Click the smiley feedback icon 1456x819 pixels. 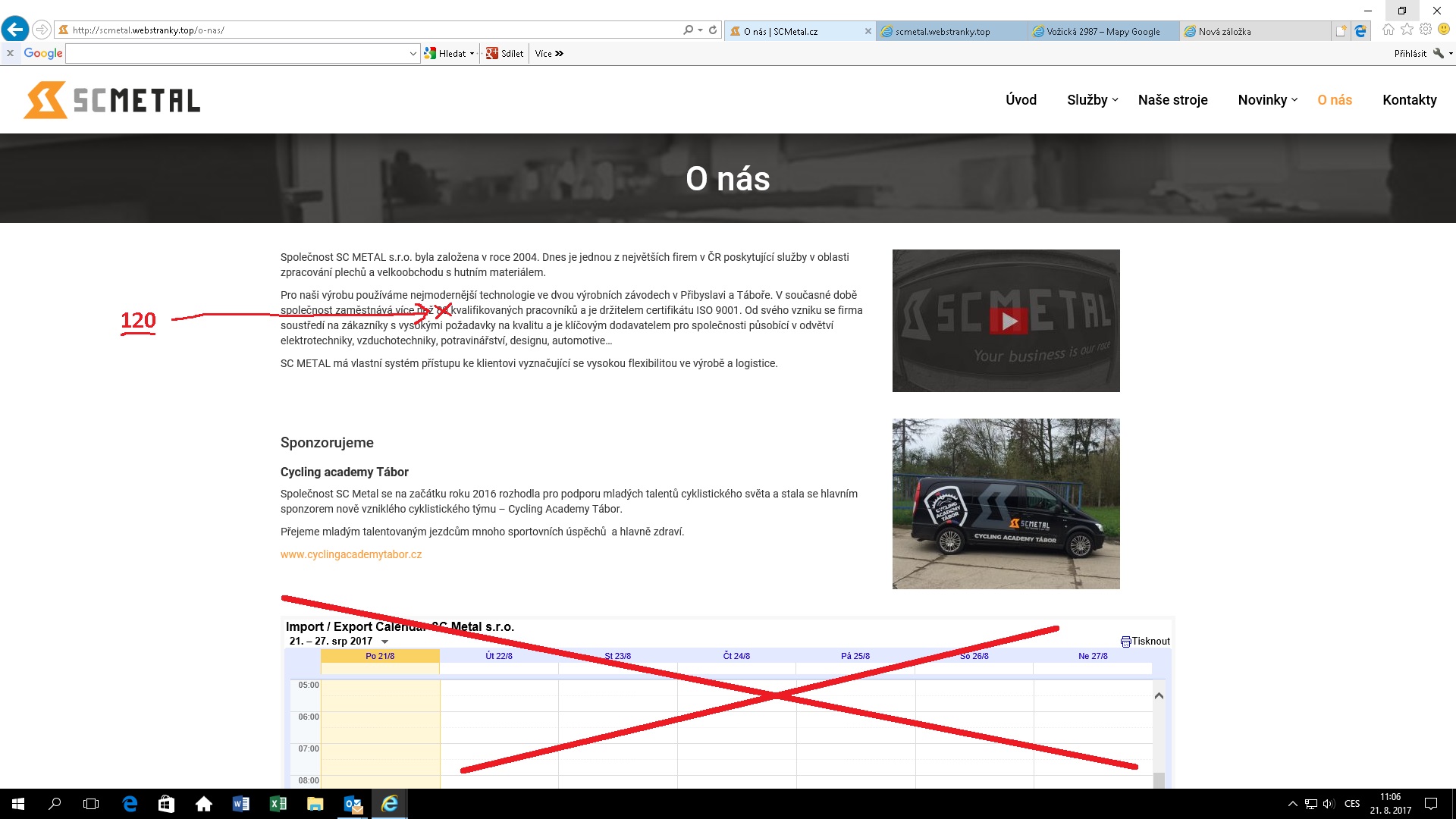[1444, 30]
